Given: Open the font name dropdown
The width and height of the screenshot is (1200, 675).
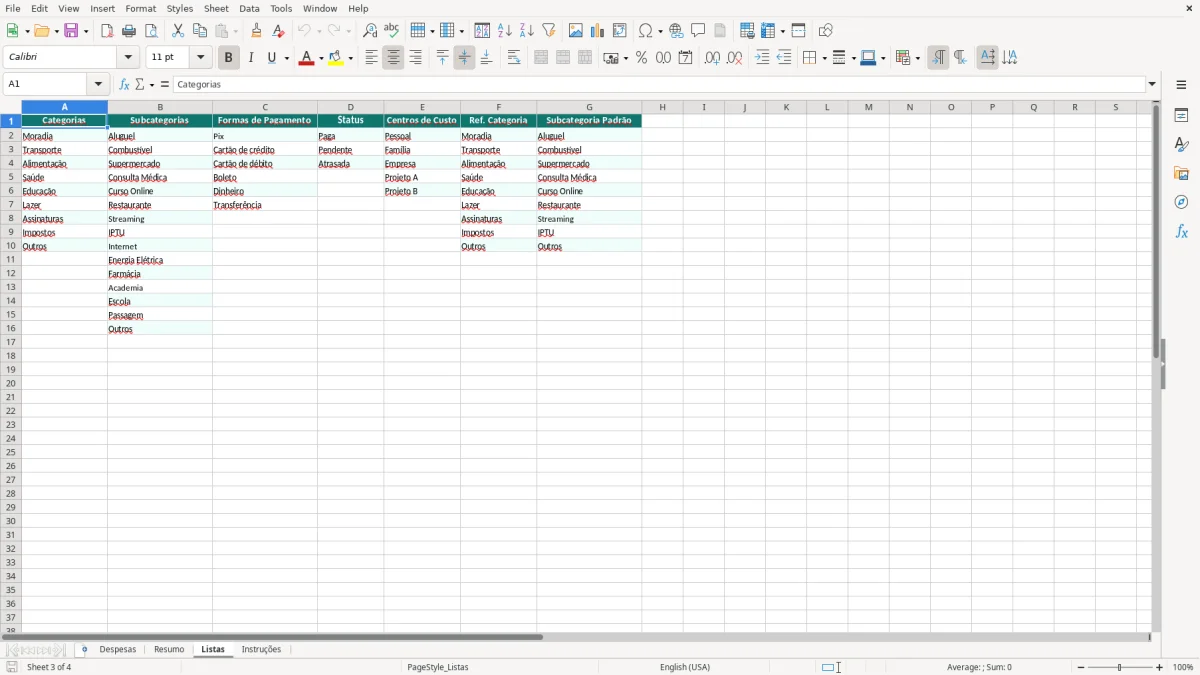Looking at the screenshot, I should (x=128, y=58).
